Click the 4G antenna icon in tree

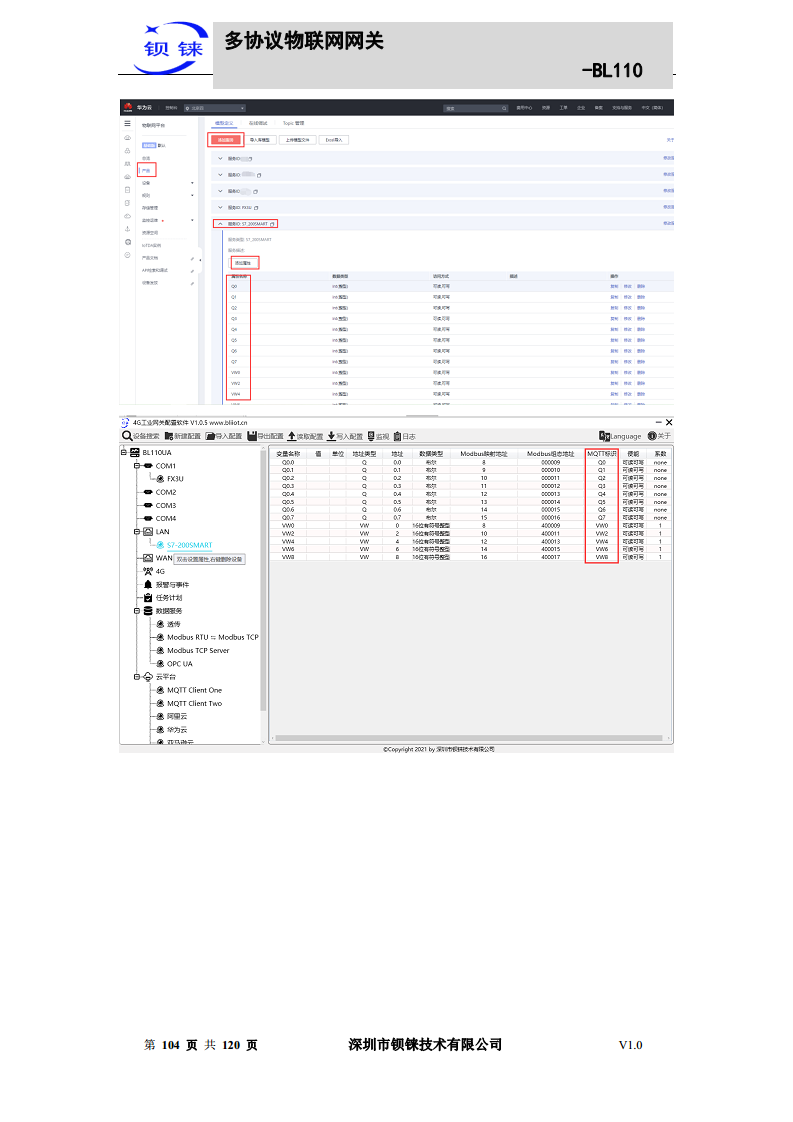(148, 571)
